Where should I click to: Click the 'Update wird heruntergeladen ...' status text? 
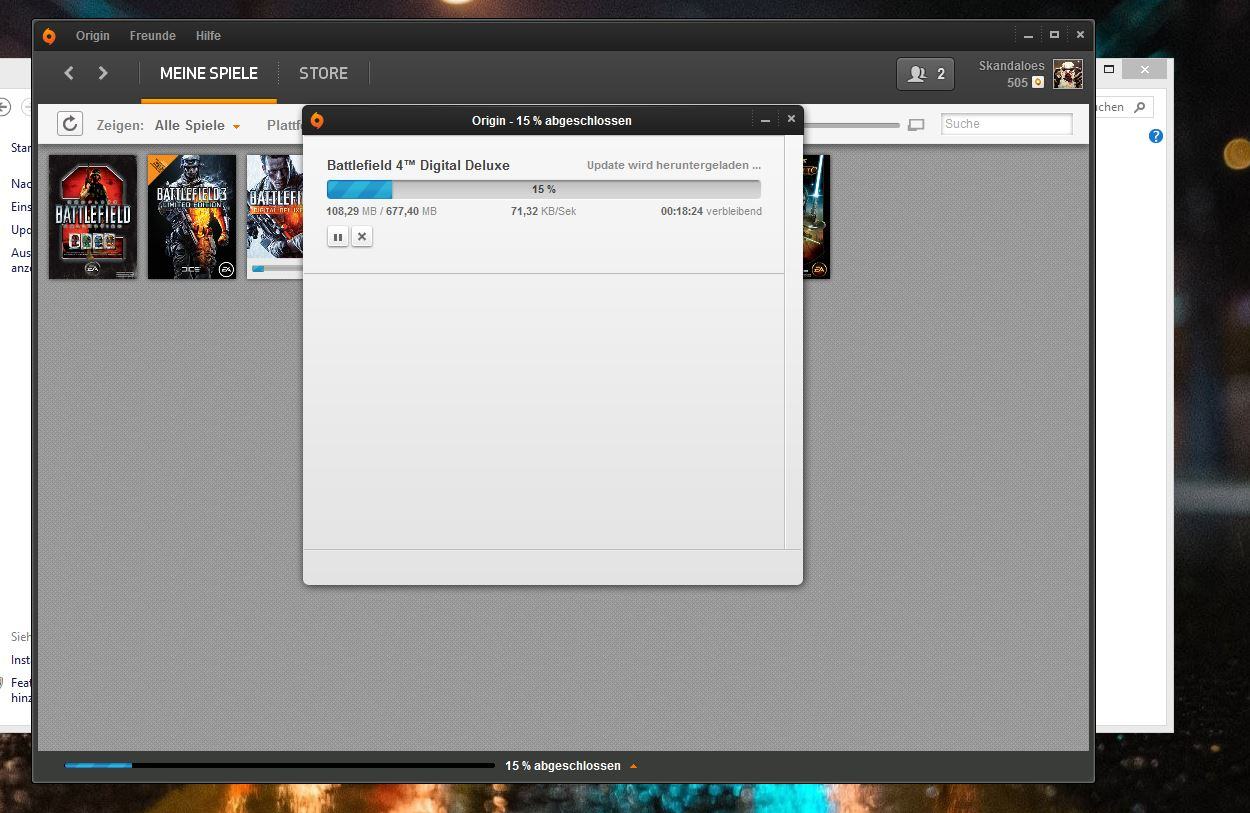coord(674,165)
